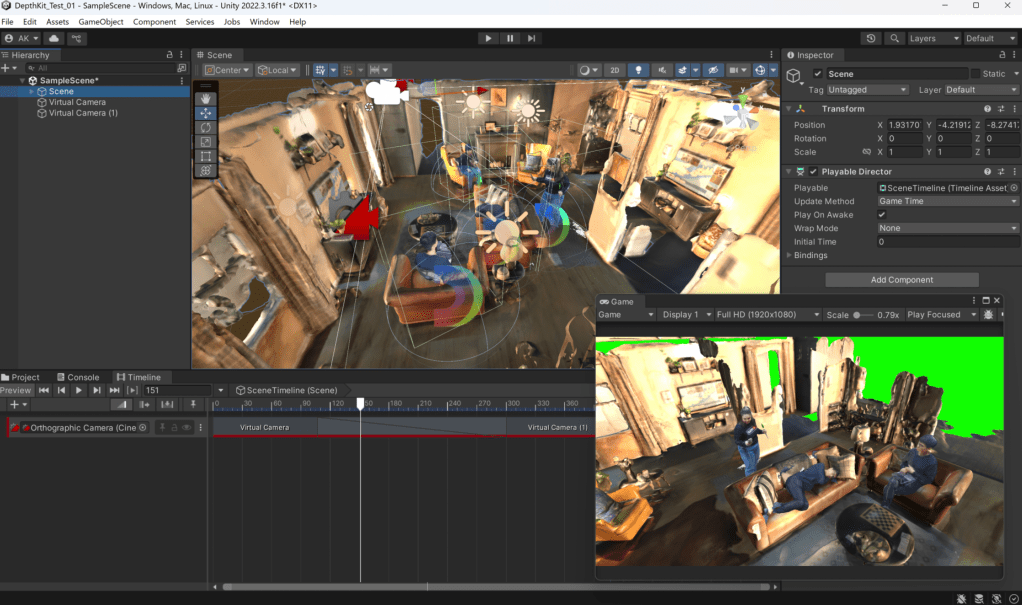
Task: Click the Add Component button
Action: tap(901, 280)
